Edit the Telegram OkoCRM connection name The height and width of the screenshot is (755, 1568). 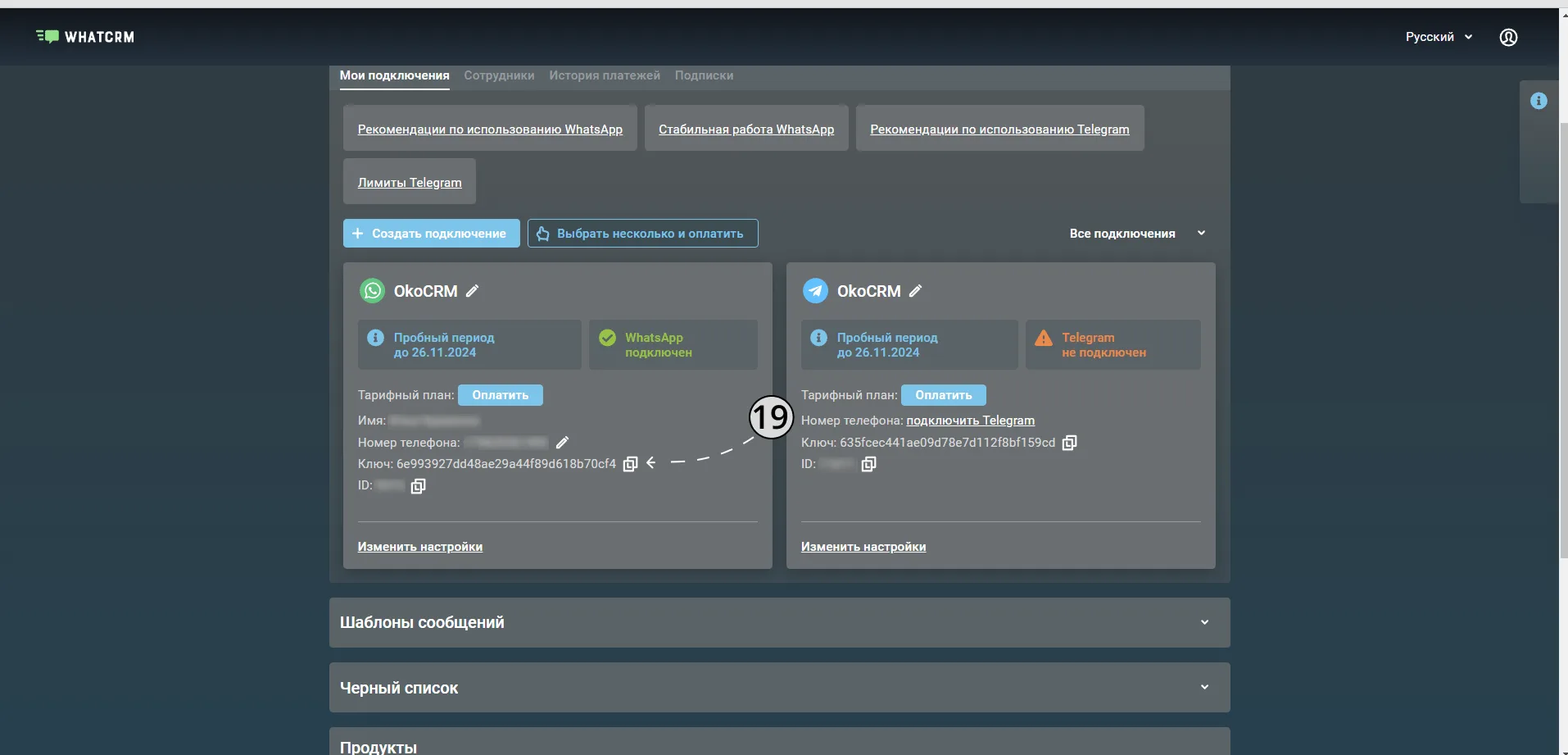(915, 291)
